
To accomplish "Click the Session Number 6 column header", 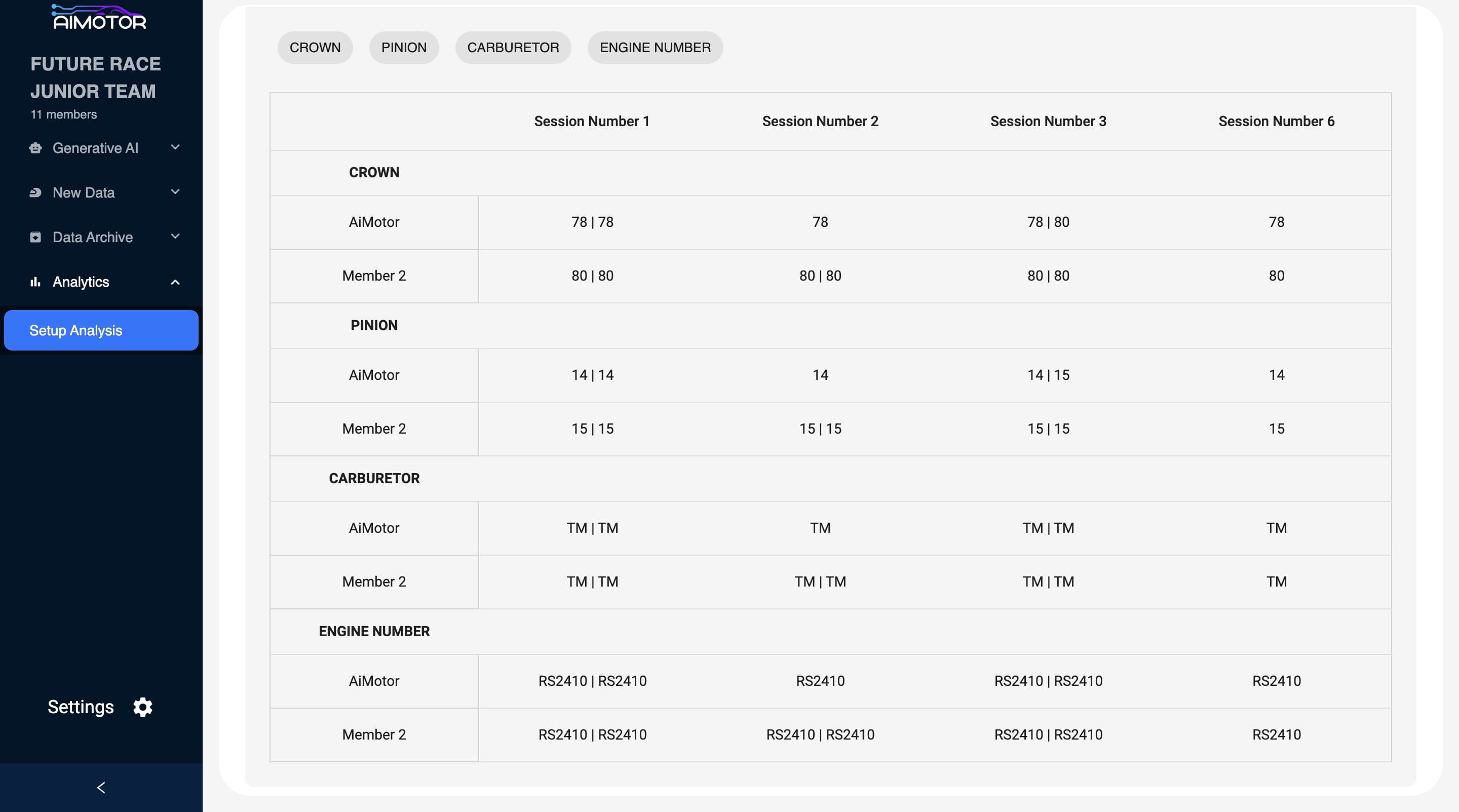I will tap(1276, 121).
